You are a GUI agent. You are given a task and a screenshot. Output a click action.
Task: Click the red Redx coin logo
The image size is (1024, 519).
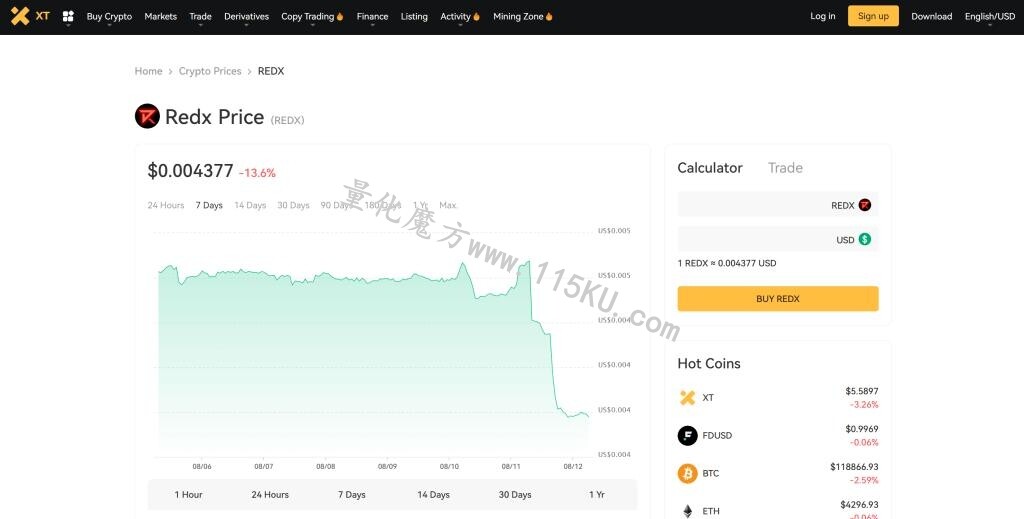[147, 116]
